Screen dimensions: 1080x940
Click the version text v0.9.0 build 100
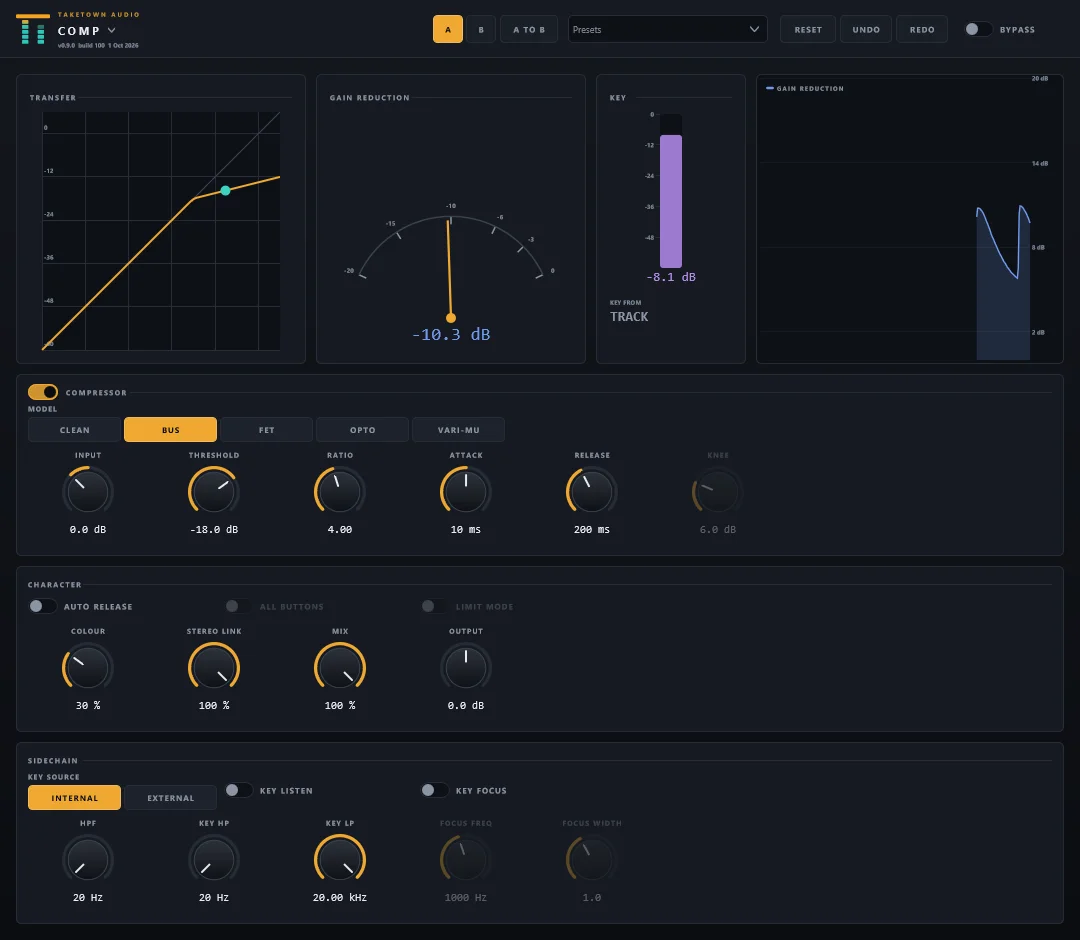point(81,45)
